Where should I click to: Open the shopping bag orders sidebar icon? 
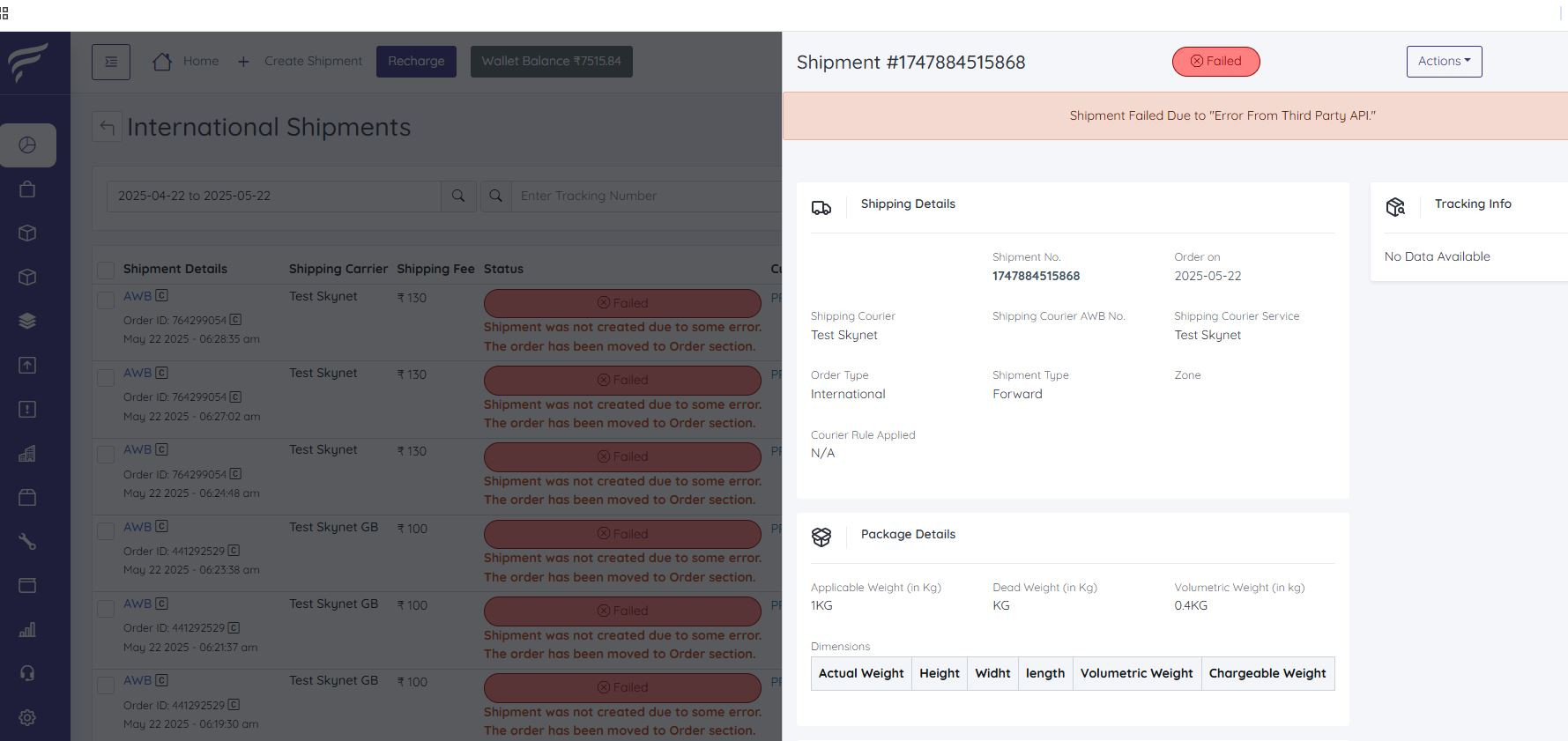point(27,189)
